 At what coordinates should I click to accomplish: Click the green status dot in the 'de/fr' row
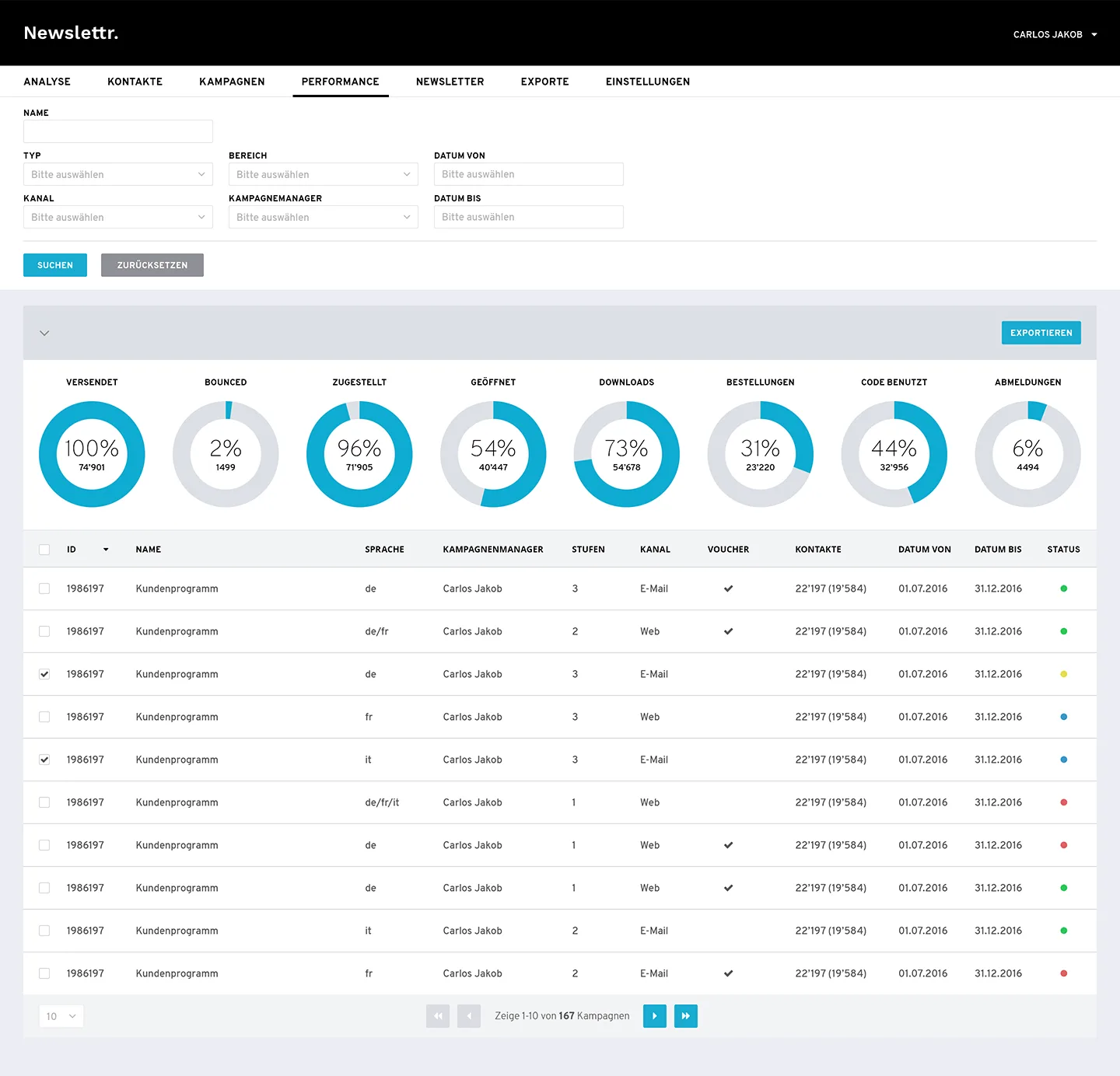(x=1063, y=631)
